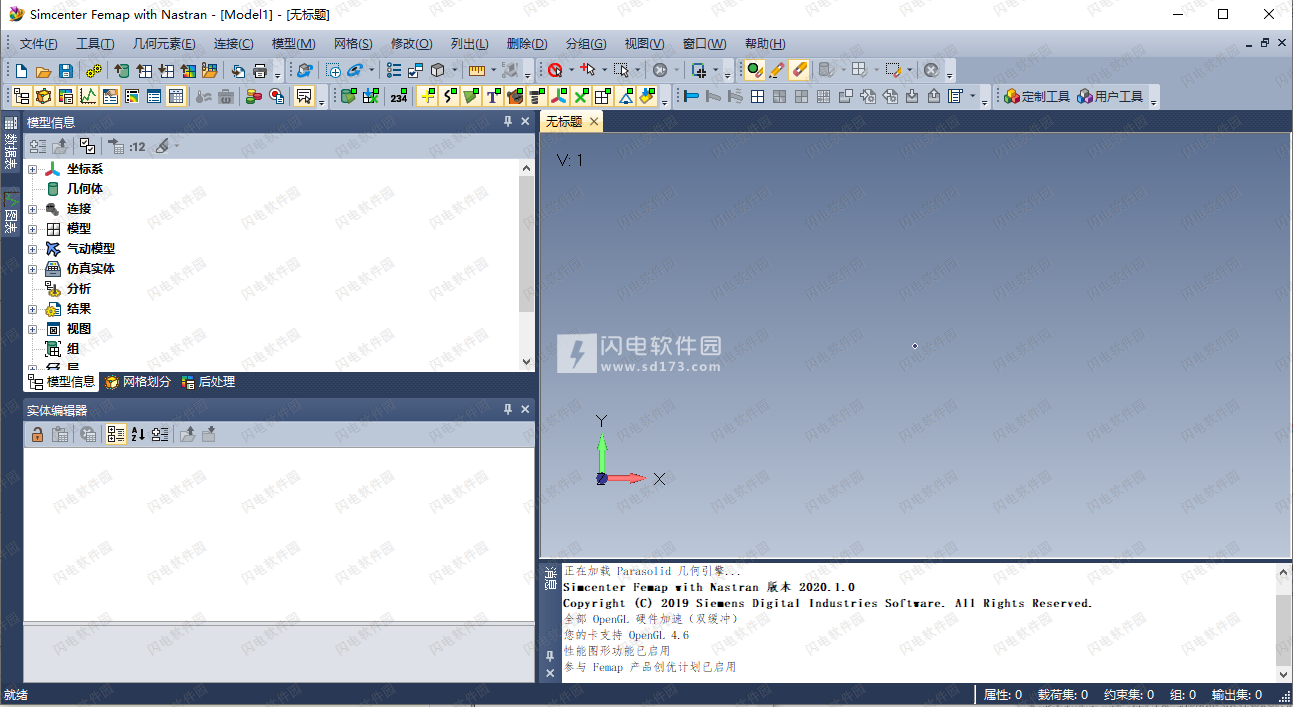Click the lock icon in the entity editor
The width and height of the screenshot is (1293, 707).
(37, 434)
